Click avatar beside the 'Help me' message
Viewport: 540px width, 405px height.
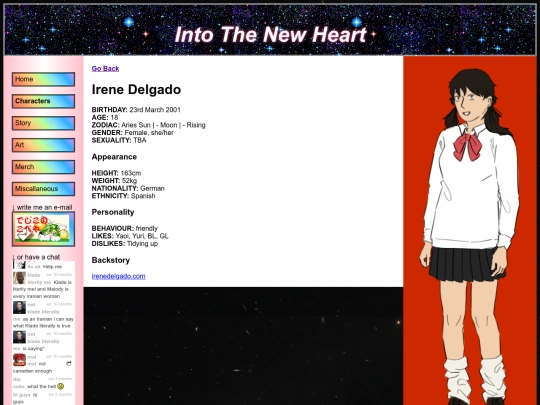coord(19,265)
